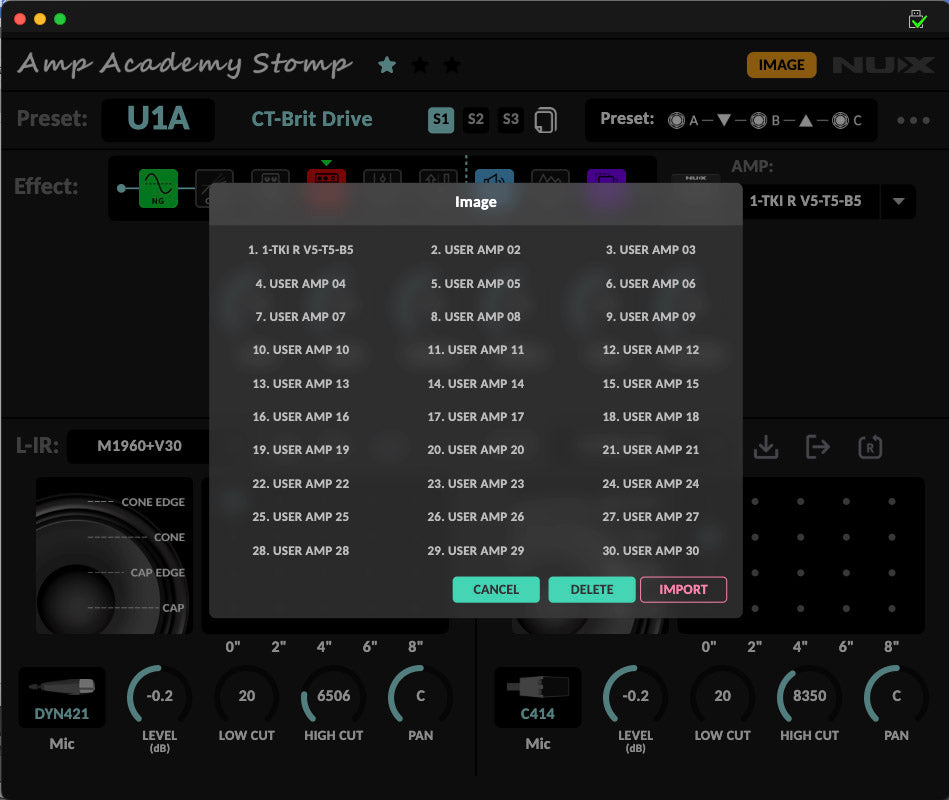The height and width of the screenshot is (800, 949).
Task: Adjust the HIGH CUT knob set to 6506
Action: pyautogui.click(x=332, y=697)
